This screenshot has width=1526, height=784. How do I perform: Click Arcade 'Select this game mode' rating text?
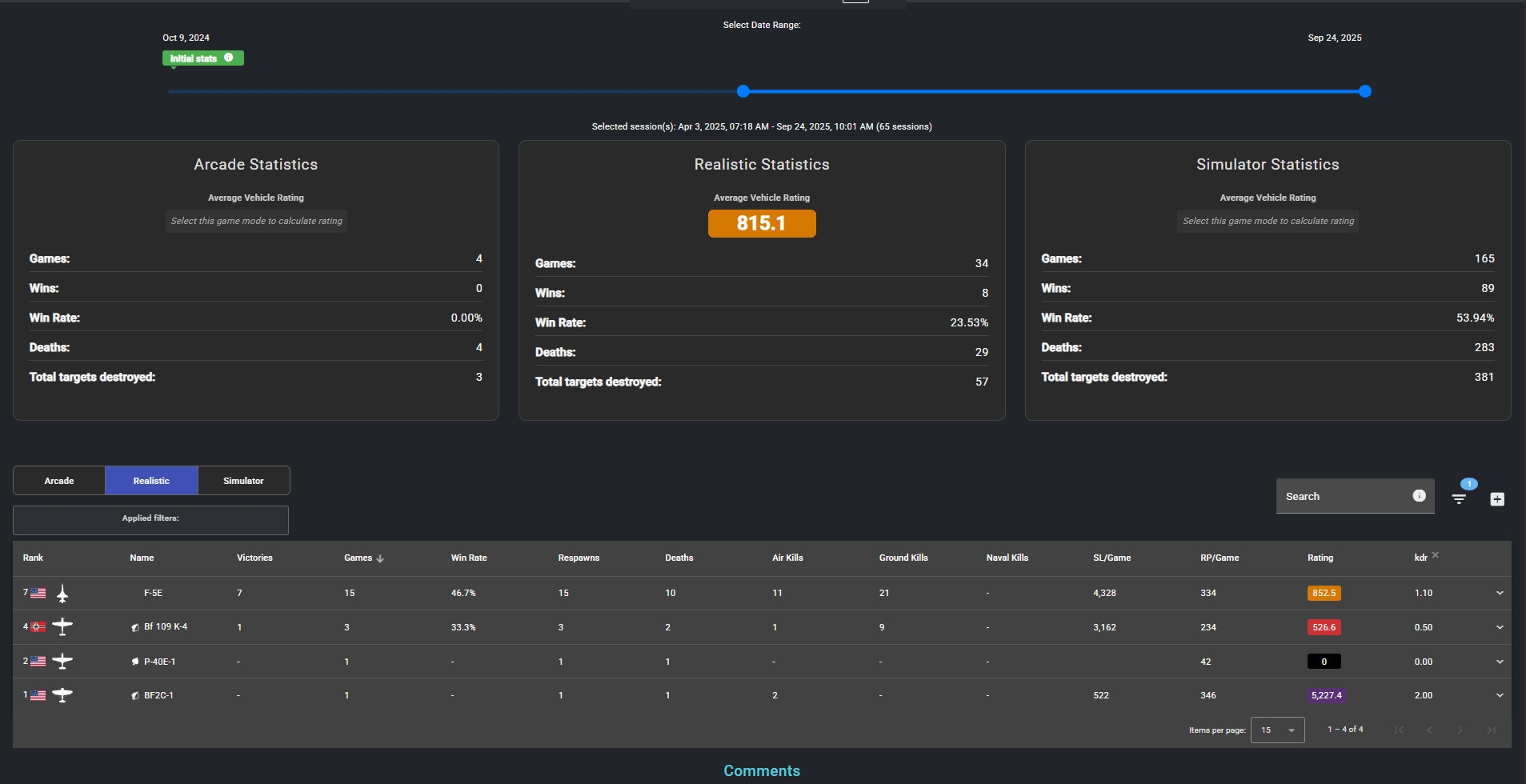pyautogui.click(x=256, y=221)
